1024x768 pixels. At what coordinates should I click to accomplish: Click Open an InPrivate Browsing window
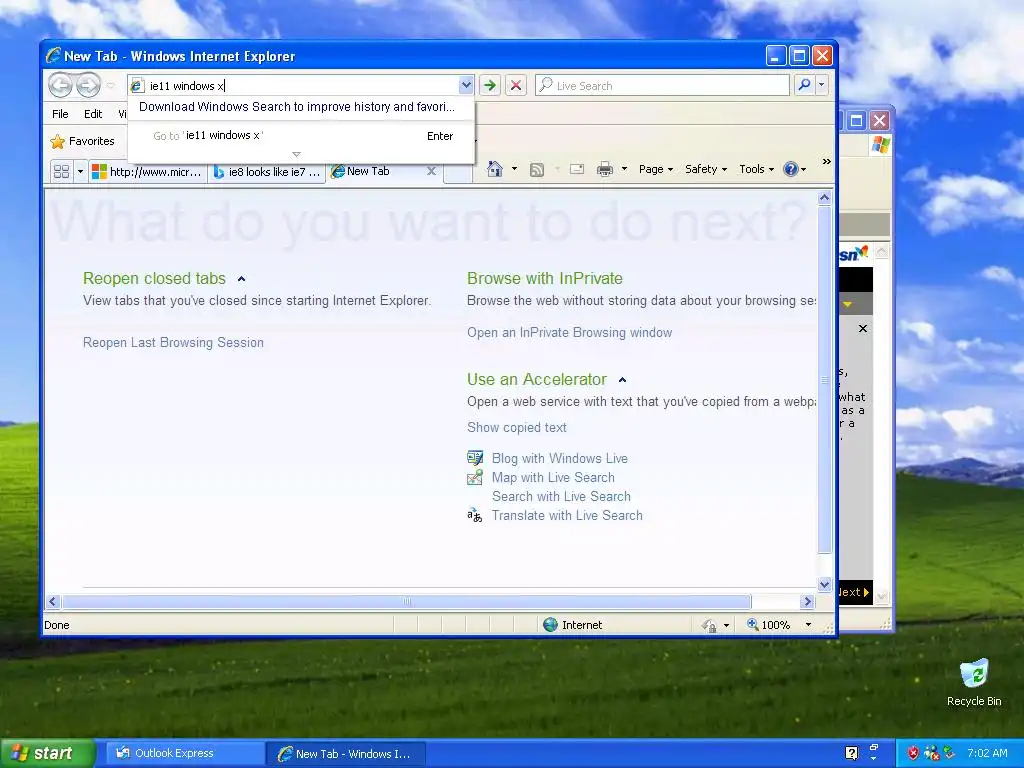(569, 332)
